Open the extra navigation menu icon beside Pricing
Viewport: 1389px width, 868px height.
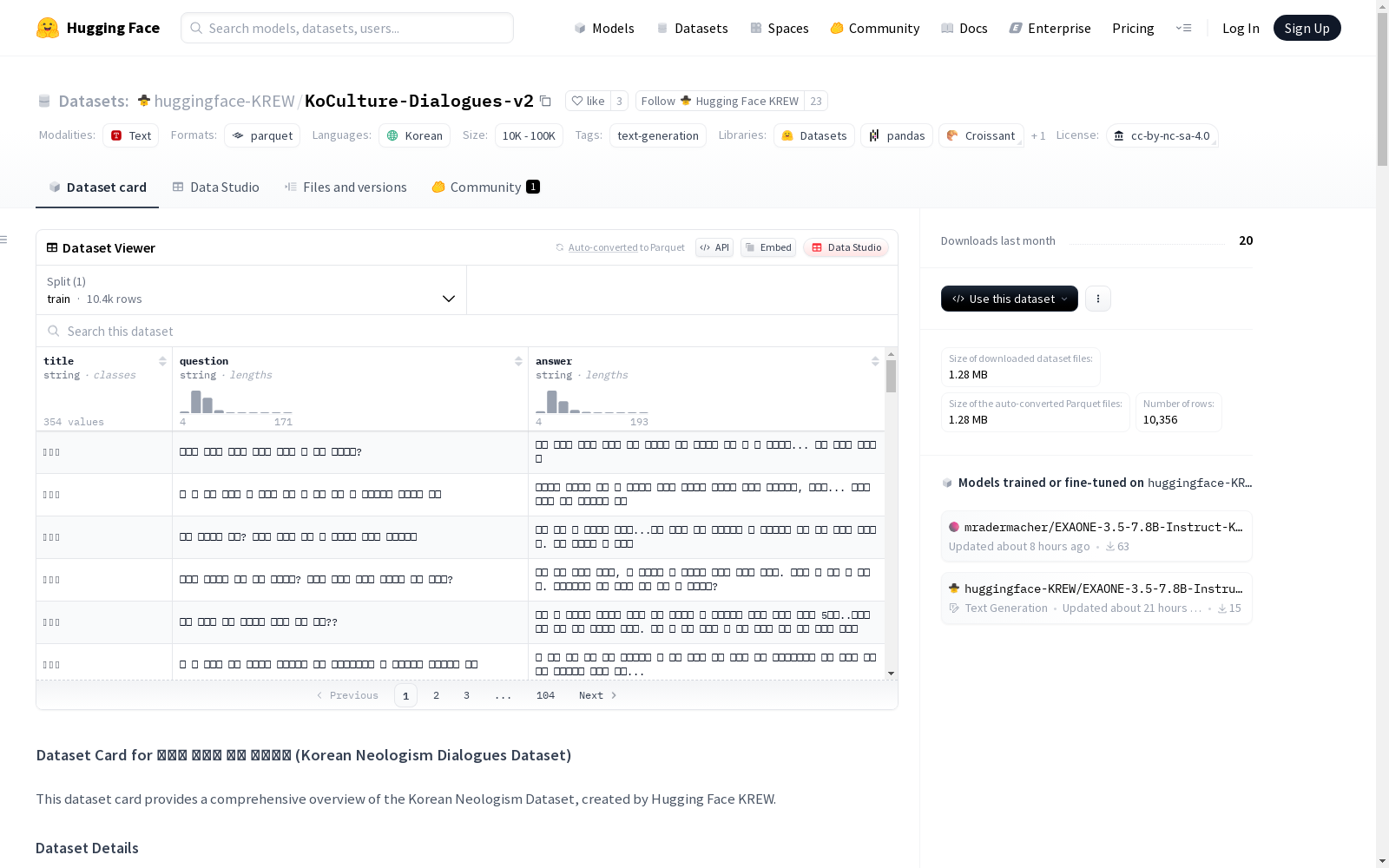(x=1183, y=28)
